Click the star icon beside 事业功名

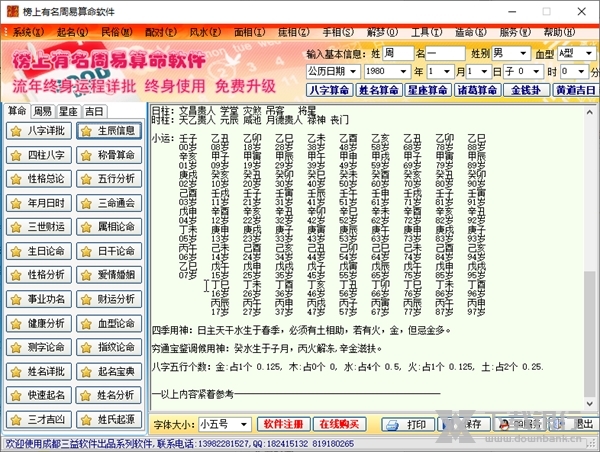point(16,299)
